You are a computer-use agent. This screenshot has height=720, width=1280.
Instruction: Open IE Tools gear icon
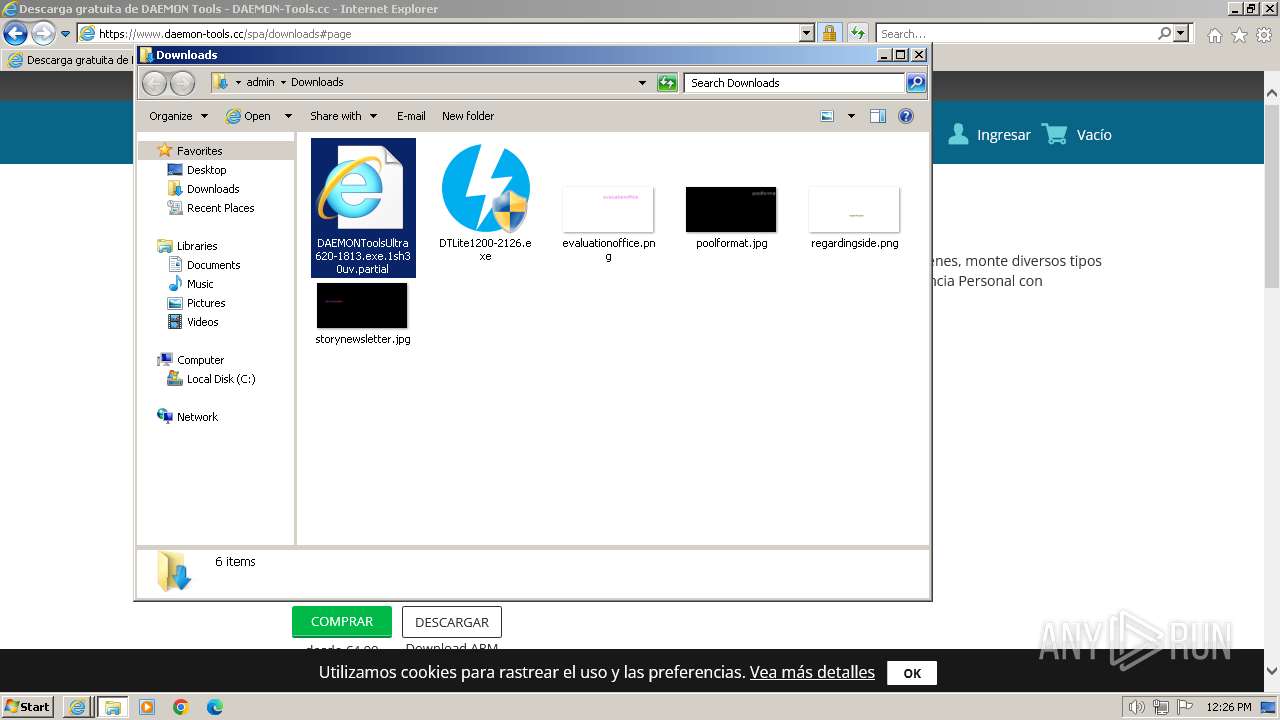(x=1264, y=35)
